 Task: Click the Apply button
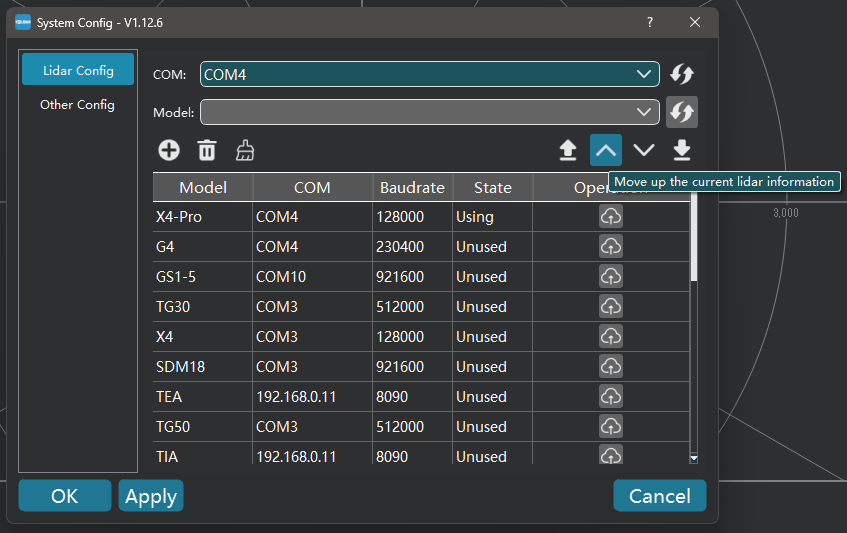pyautogui.click(x=151, y=496)
